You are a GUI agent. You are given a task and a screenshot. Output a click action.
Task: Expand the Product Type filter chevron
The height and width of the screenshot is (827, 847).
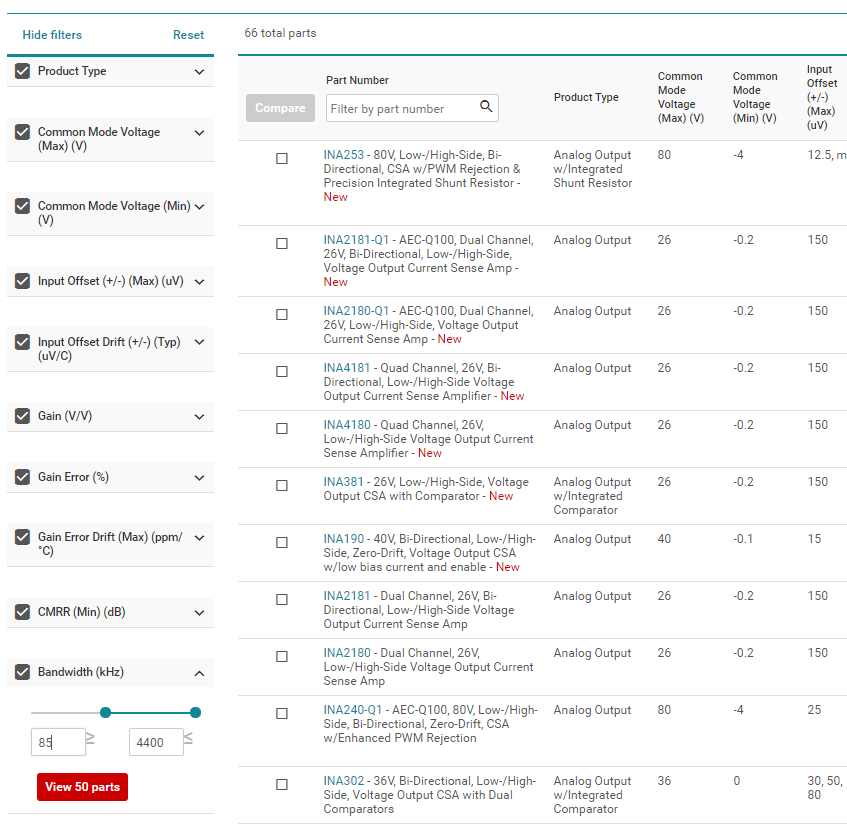199,72
